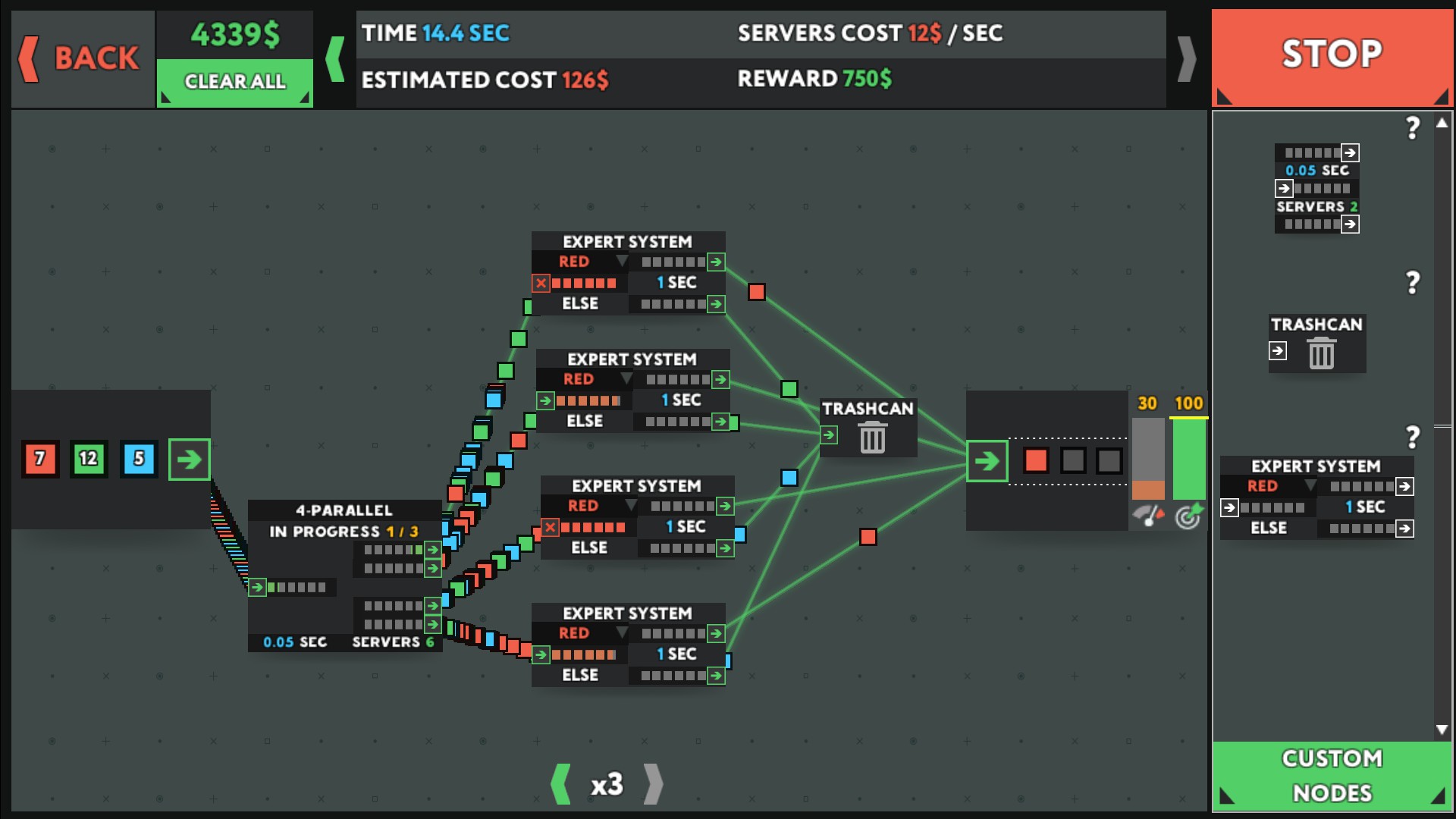Click the 30 speed progress bar
The width and height of the screenshot is (1456, 819).
tap(1148, 459)
